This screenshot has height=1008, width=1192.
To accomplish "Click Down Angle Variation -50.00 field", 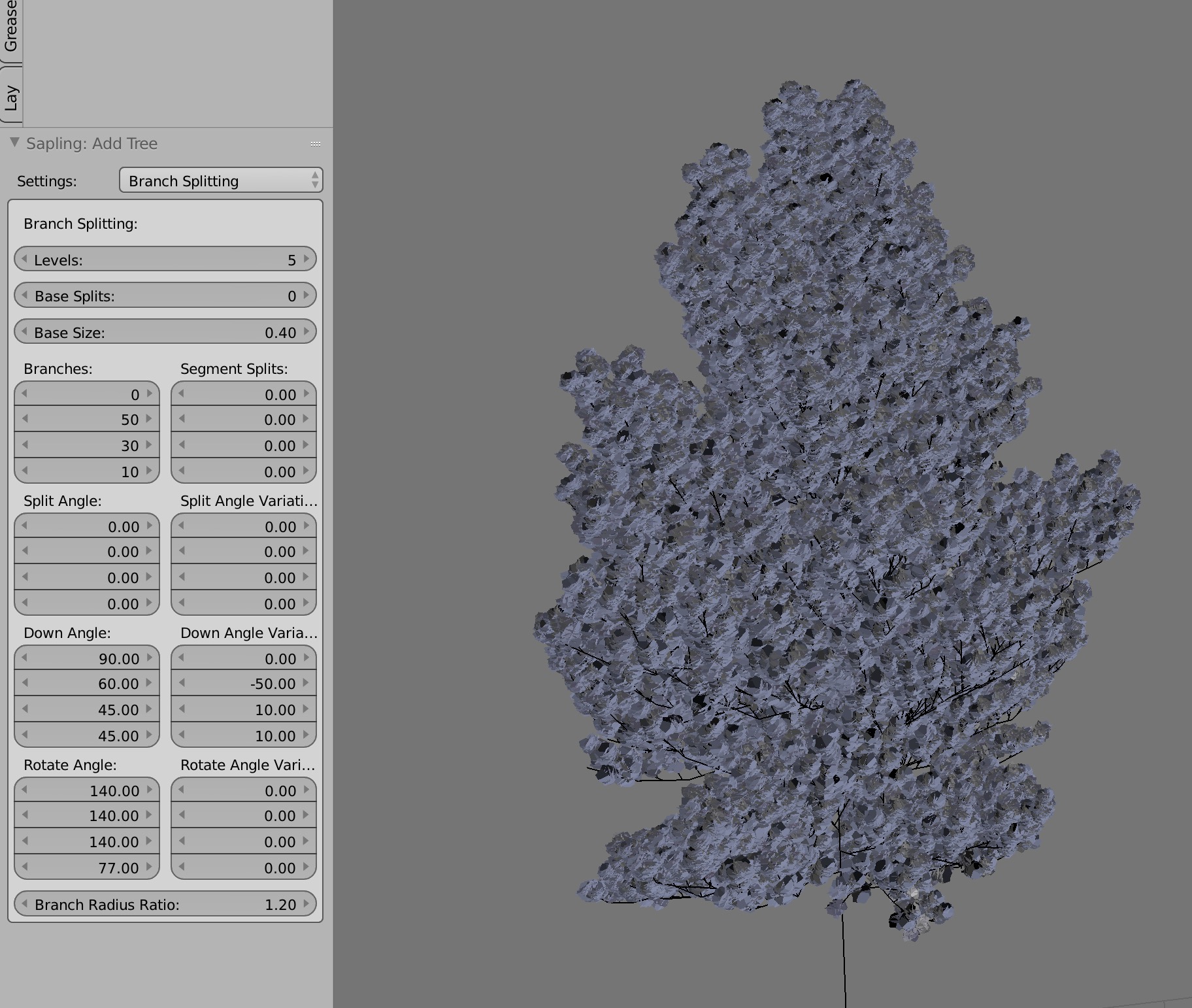I will 244,683.
